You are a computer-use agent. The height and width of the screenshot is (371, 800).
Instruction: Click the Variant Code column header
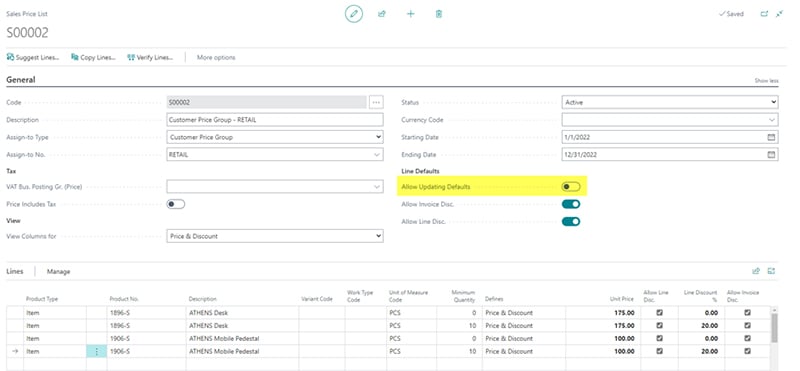tap(317, 299)
